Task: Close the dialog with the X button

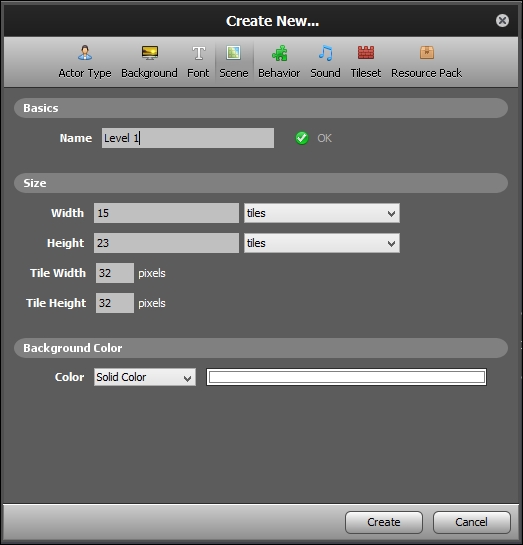Action: pyautogui.click(x=502, y=21)
